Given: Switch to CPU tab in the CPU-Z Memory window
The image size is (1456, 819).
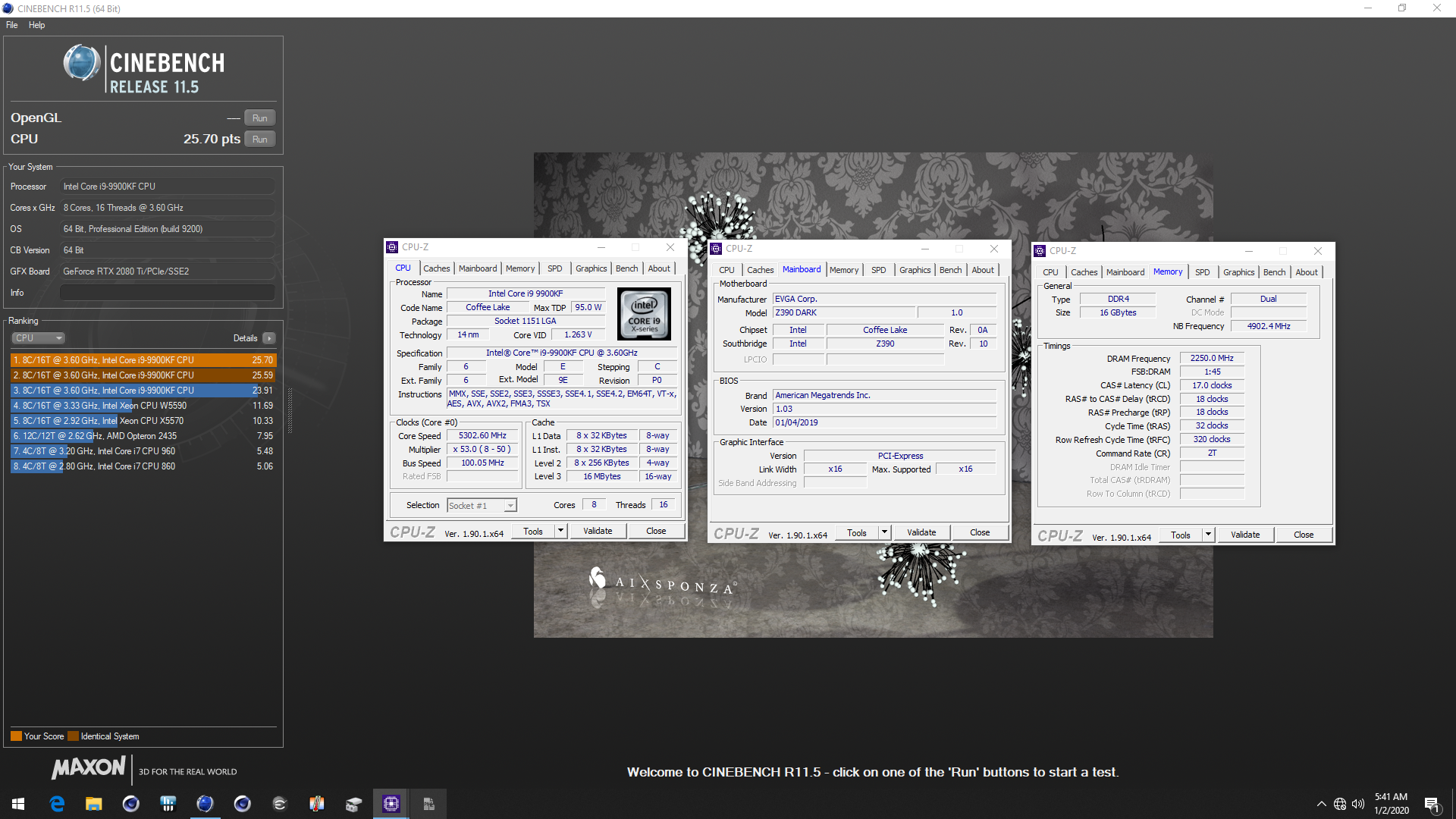Looking at the screenshot, I should click(x=1050, y=272).
